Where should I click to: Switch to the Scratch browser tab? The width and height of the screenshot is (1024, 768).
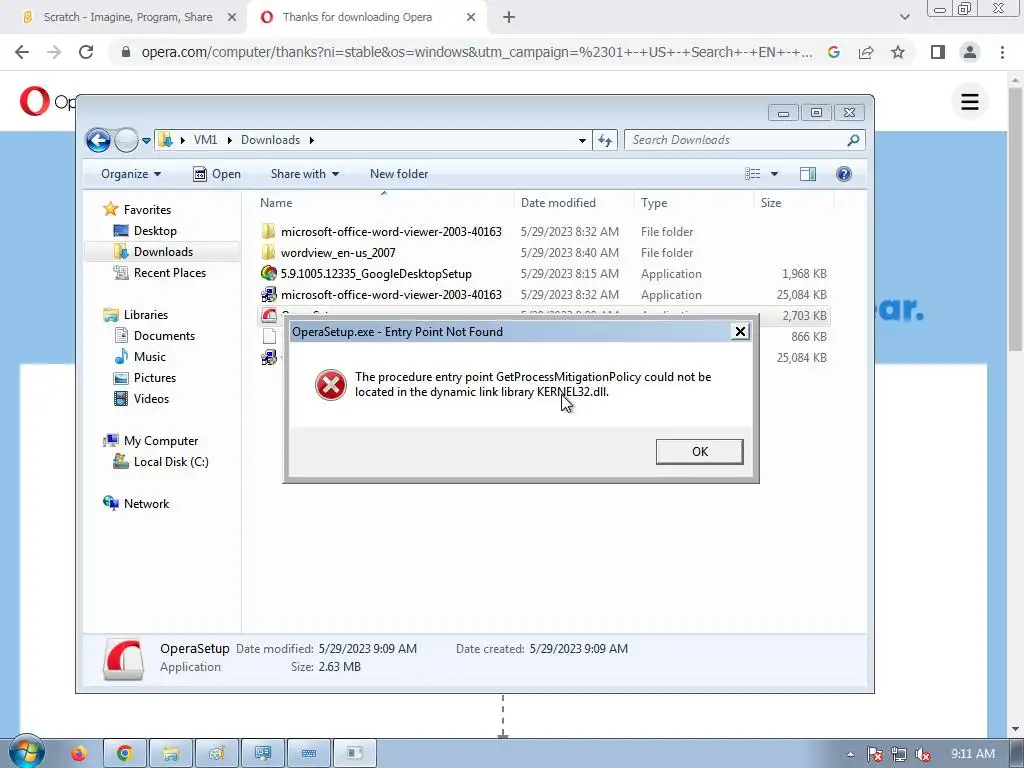[127, 17]
